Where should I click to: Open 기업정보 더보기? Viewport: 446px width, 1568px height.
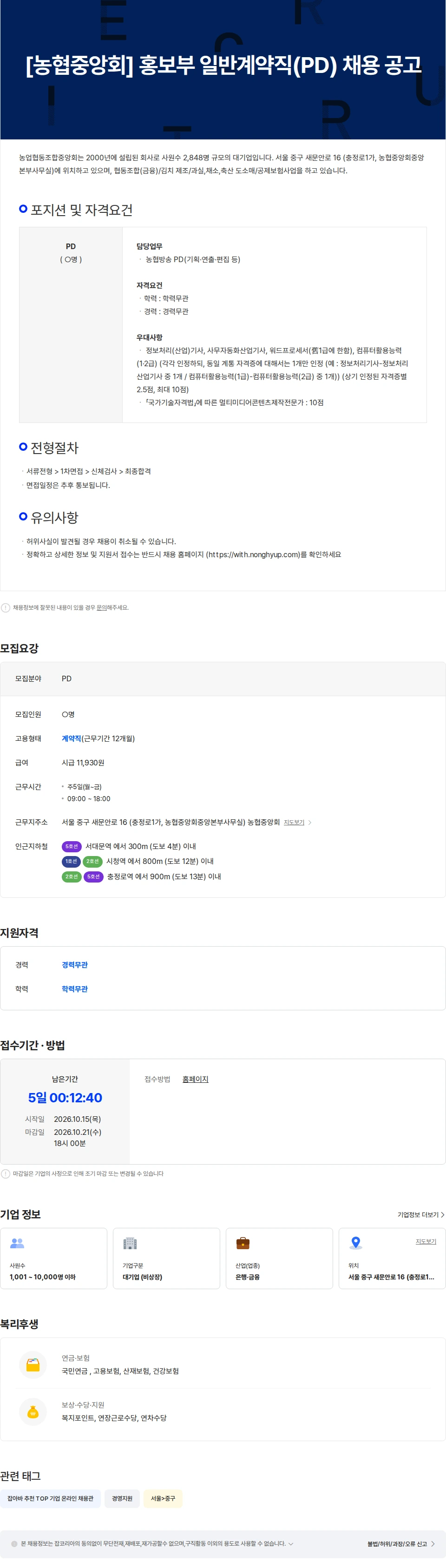tap(421, 1214)
